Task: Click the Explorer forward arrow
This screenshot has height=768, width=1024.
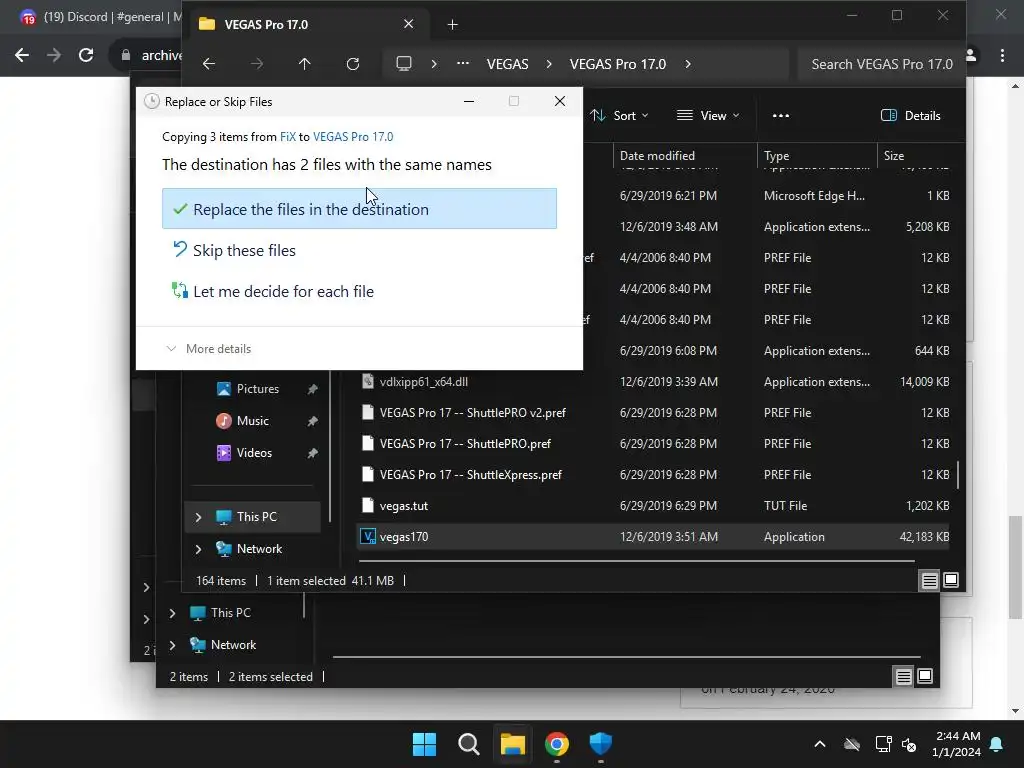Action: pos(257,64)
